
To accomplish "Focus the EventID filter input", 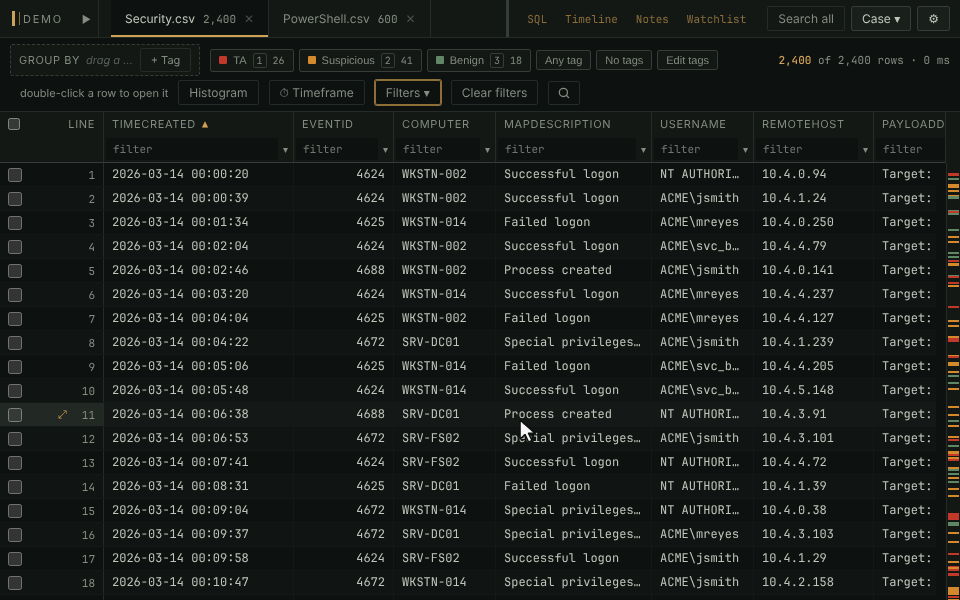I will [x=337, y=150].
